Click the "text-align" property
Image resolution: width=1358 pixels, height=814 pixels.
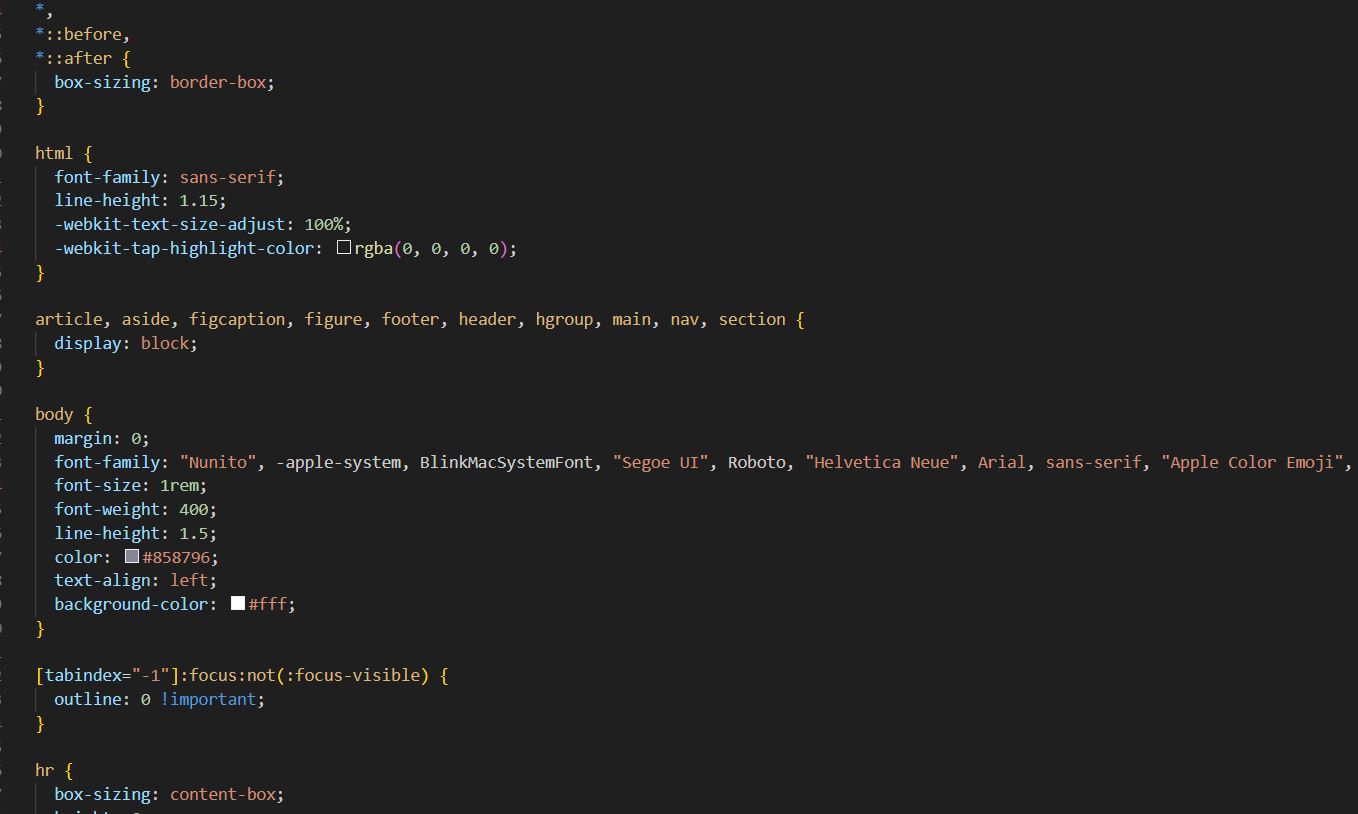102,580
